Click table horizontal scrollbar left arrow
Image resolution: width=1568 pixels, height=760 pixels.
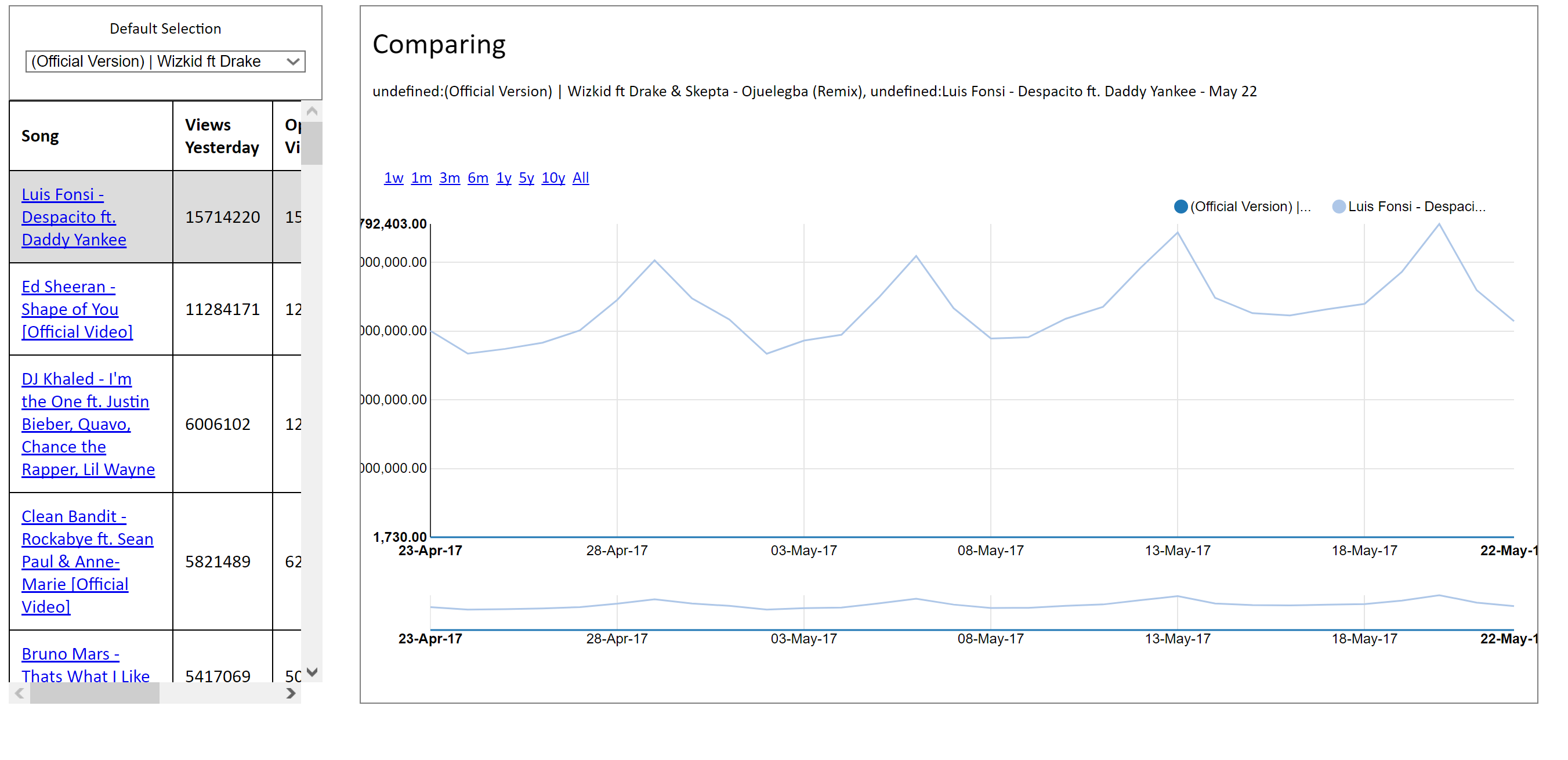tap(20, 693)
